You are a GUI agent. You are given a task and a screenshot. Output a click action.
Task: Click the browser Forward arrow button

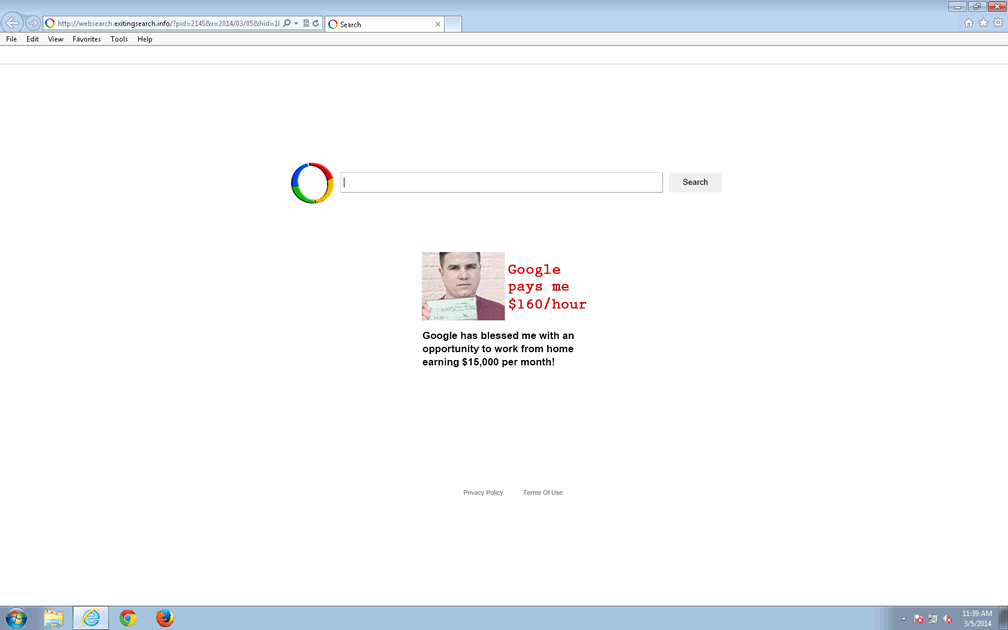coord(33,23)
